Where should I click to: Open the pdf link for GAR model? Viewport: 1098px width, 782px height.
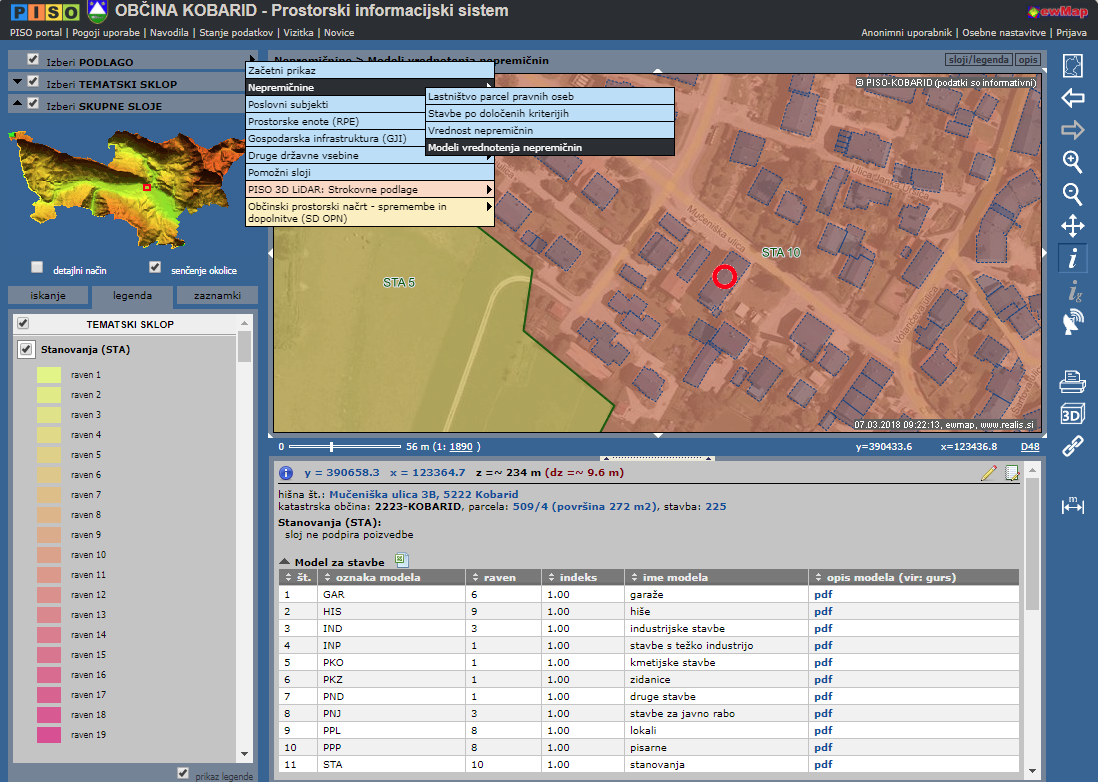tap(823, 593)
